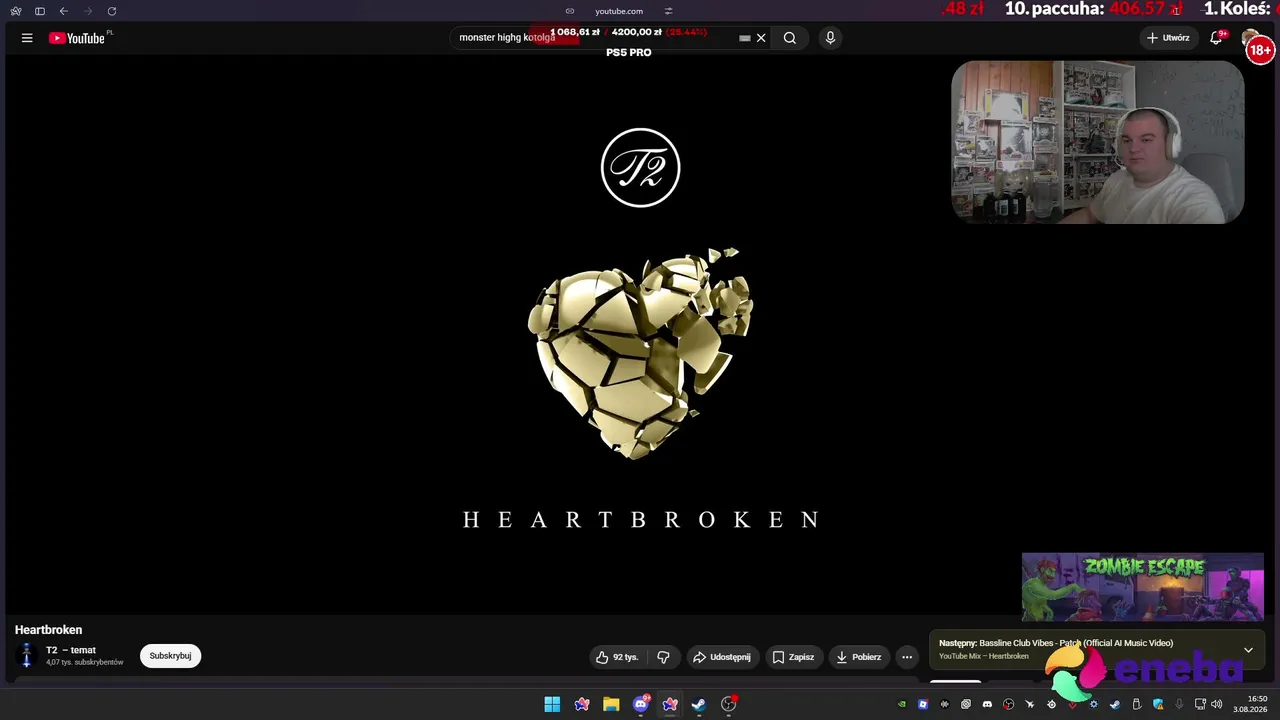Open the YouTube guide hamburger menu
This screenshot has width=1280, height=720.
[27, 38]
